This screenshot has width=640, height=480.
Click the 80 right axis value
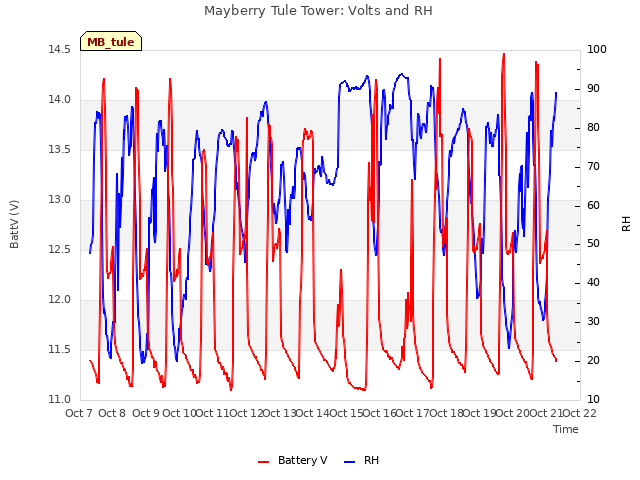tap(593, 127)
